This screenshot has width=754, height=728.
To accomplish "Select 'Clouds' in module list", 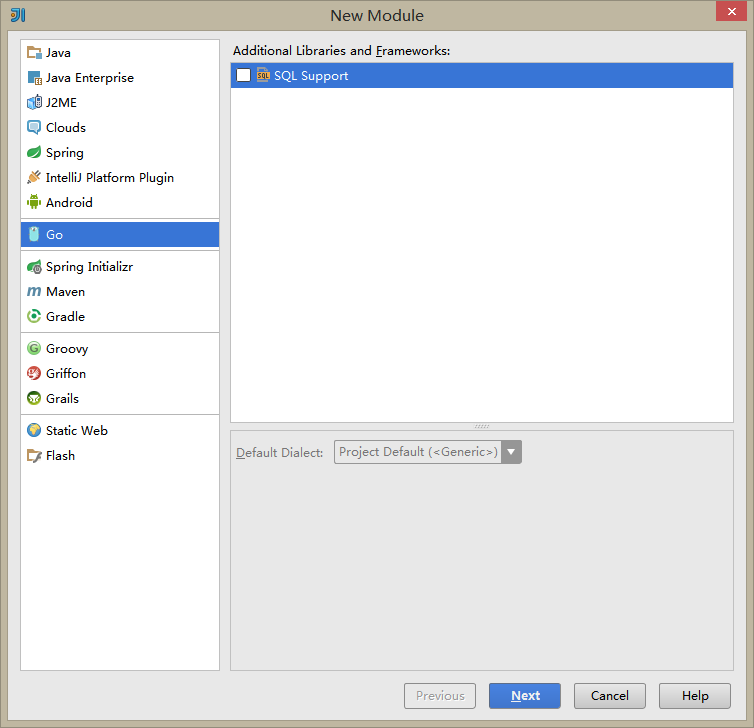I will point(120,127).
